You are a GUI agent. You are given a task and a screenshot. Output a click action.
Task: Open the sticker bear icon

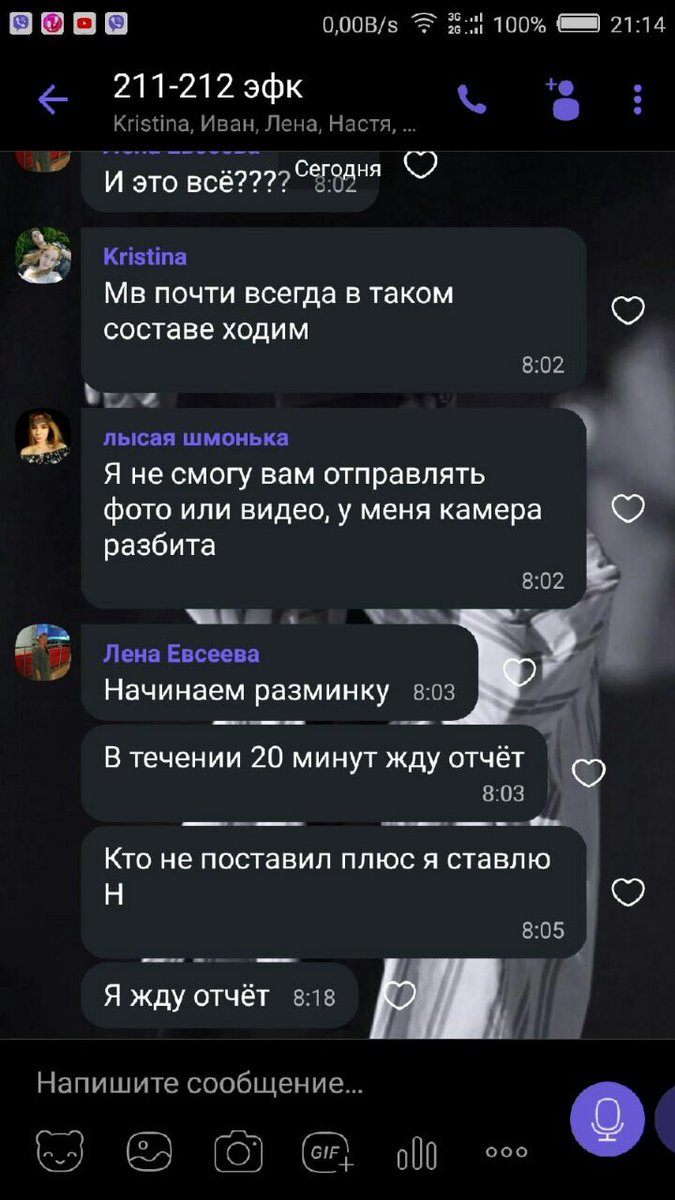pos(60,1152)
